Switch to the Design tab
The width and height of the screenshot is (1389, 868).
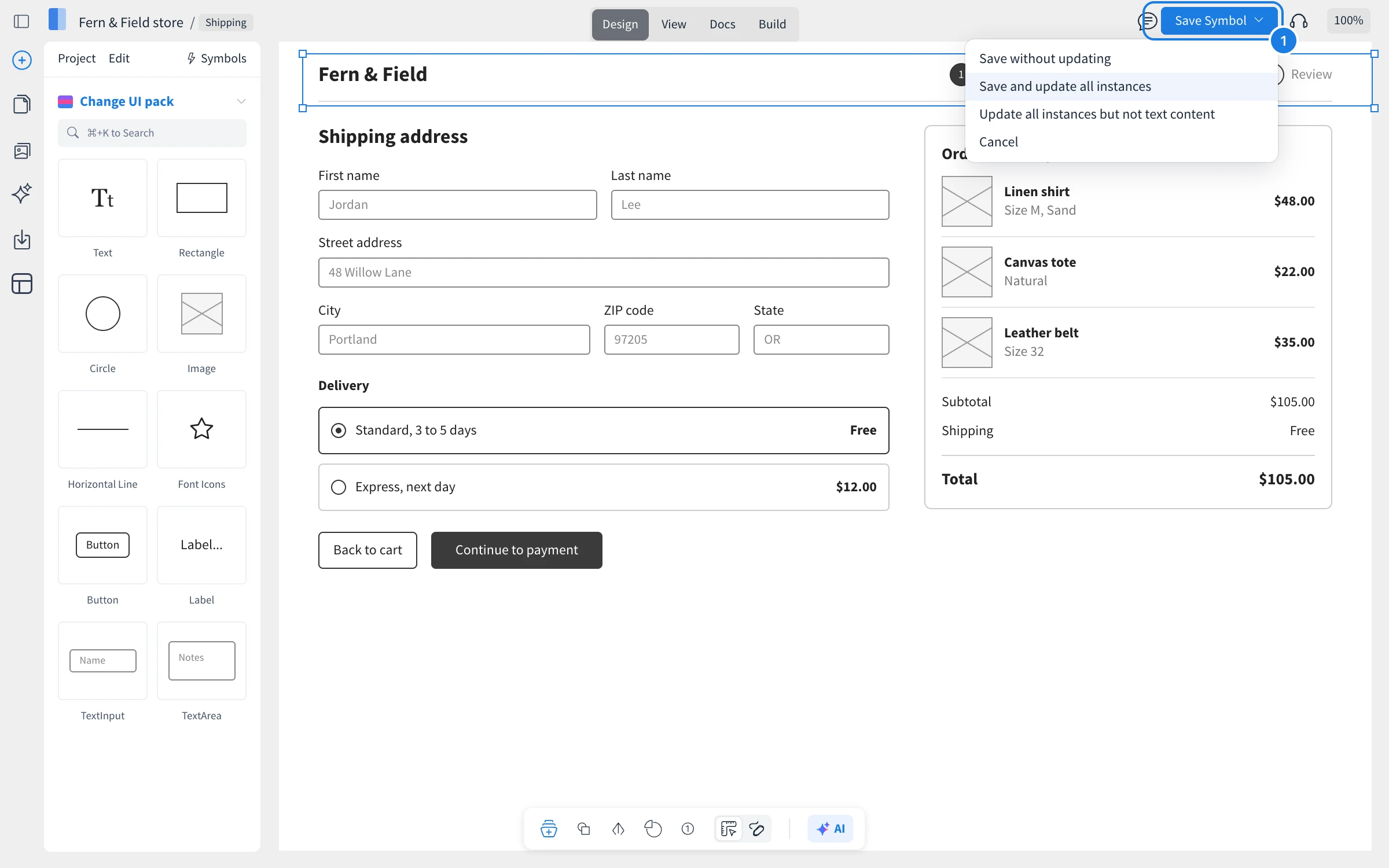(620, 24)
